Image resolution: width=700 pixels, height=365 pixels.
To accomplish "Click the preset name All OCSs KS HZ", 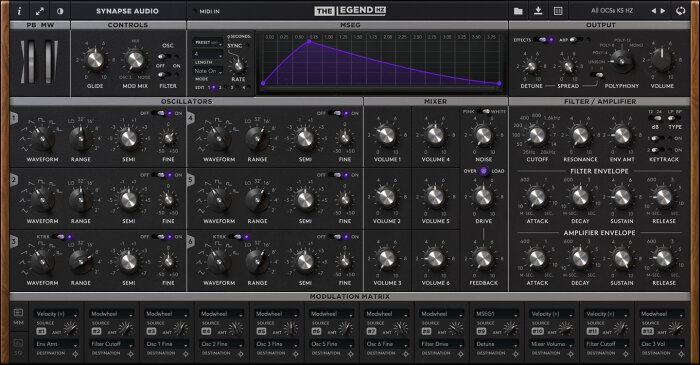I will pyautogui.click(x=612, y=11).
